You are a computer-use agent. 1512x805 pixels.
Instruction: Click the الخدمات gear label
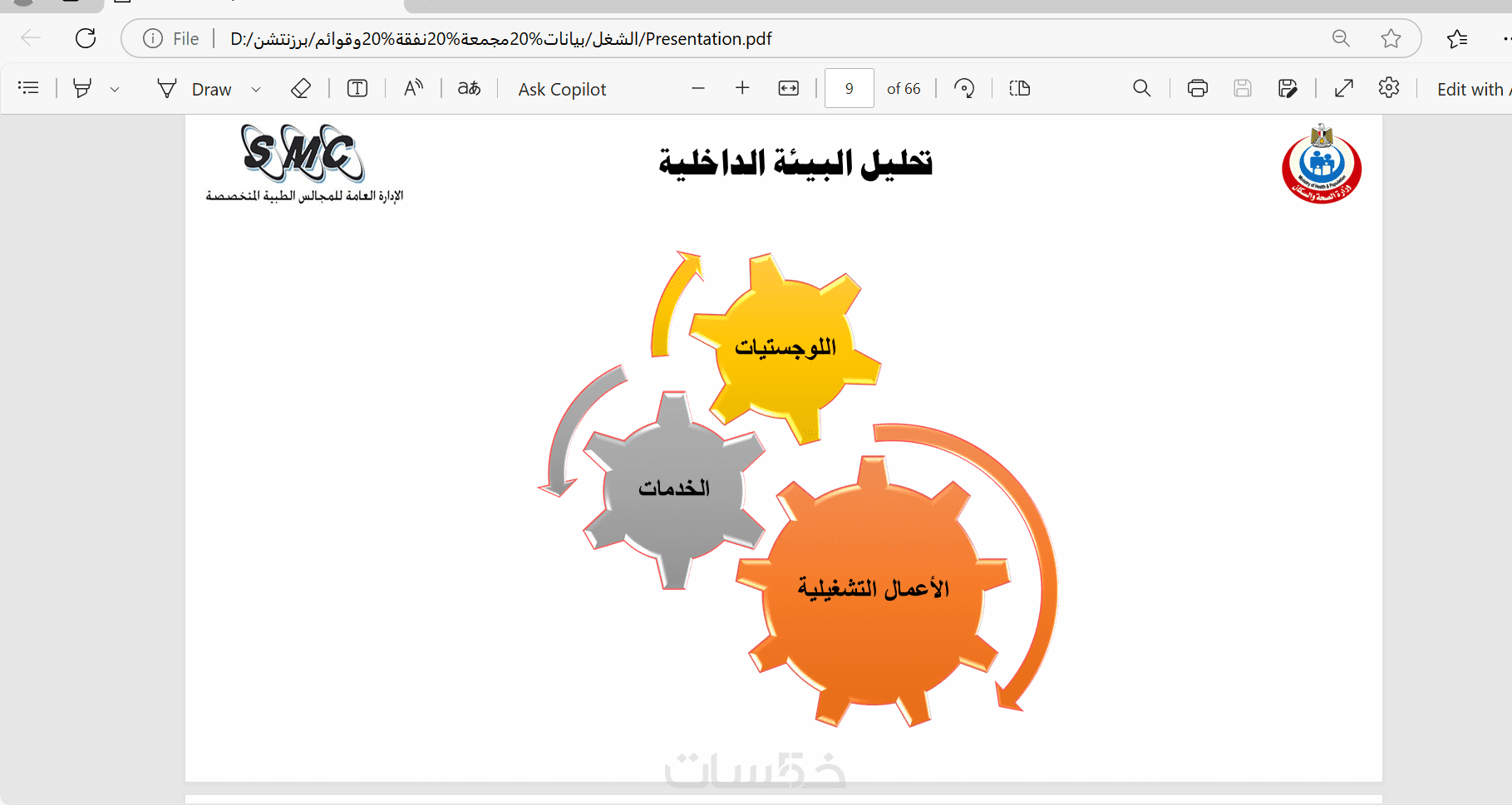tap(674, 488)
